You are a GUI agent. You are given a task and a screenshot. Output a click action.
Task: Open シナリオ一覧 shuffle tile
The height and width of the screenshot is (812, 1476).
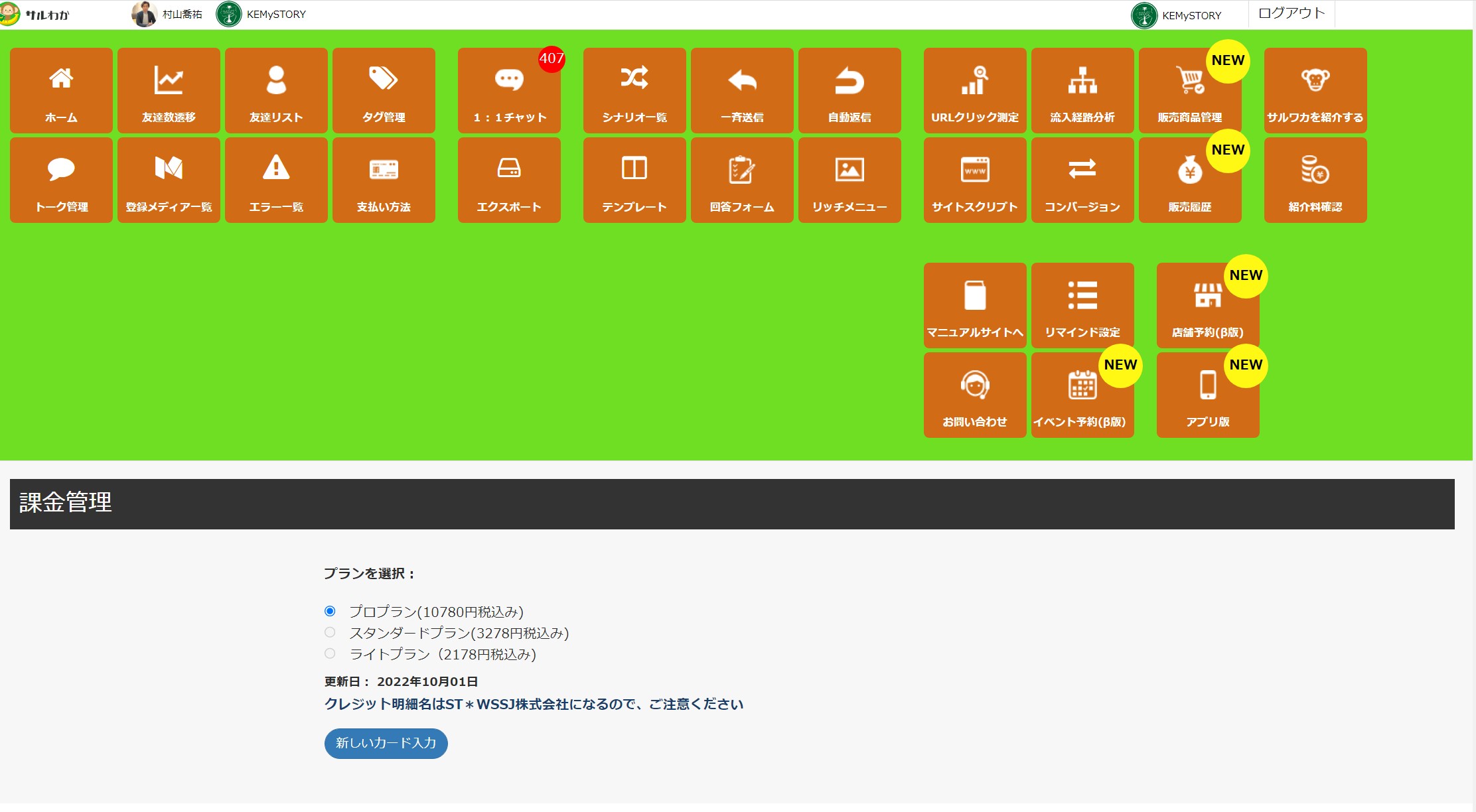(634, 90)
